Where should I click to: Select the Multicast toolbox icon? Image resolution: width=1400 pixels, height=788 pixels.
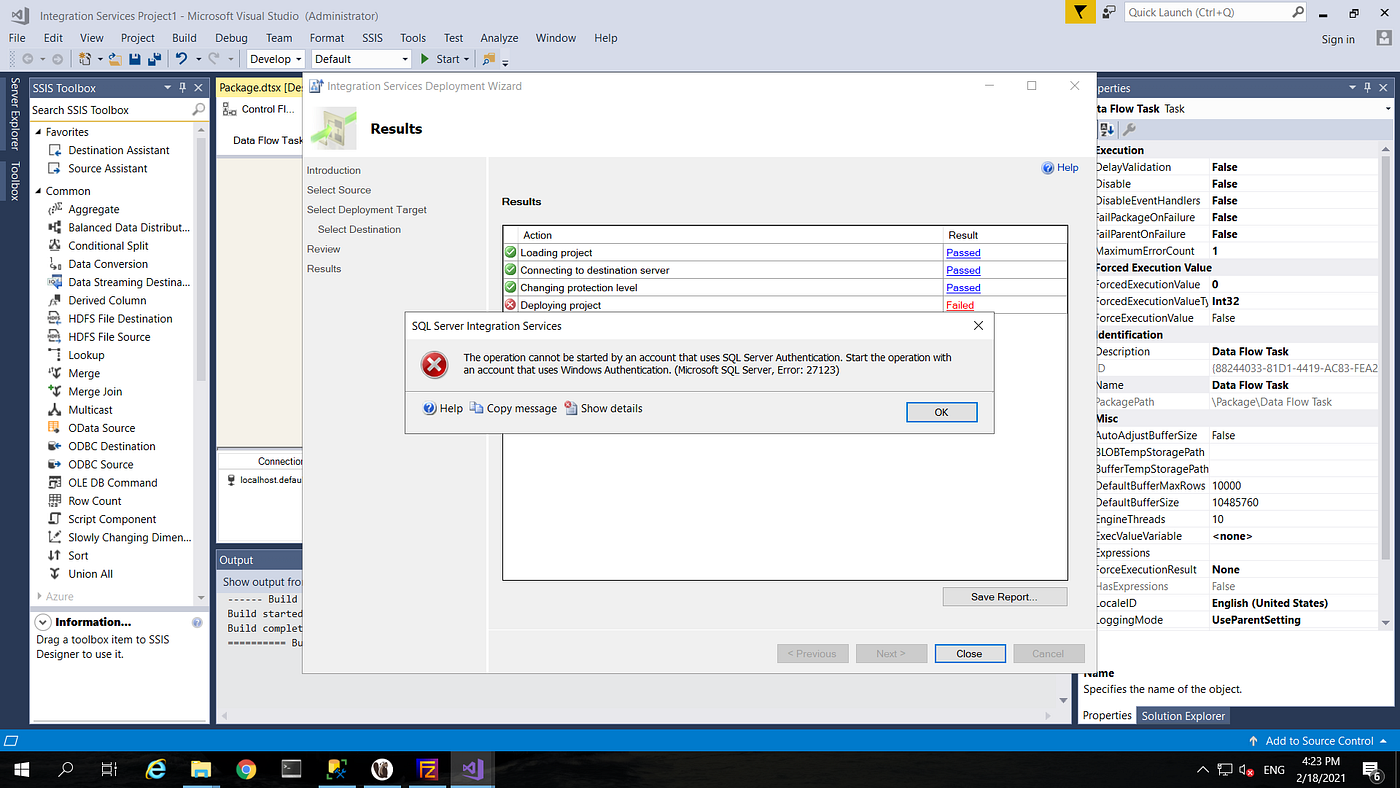[x=55, y=410]
